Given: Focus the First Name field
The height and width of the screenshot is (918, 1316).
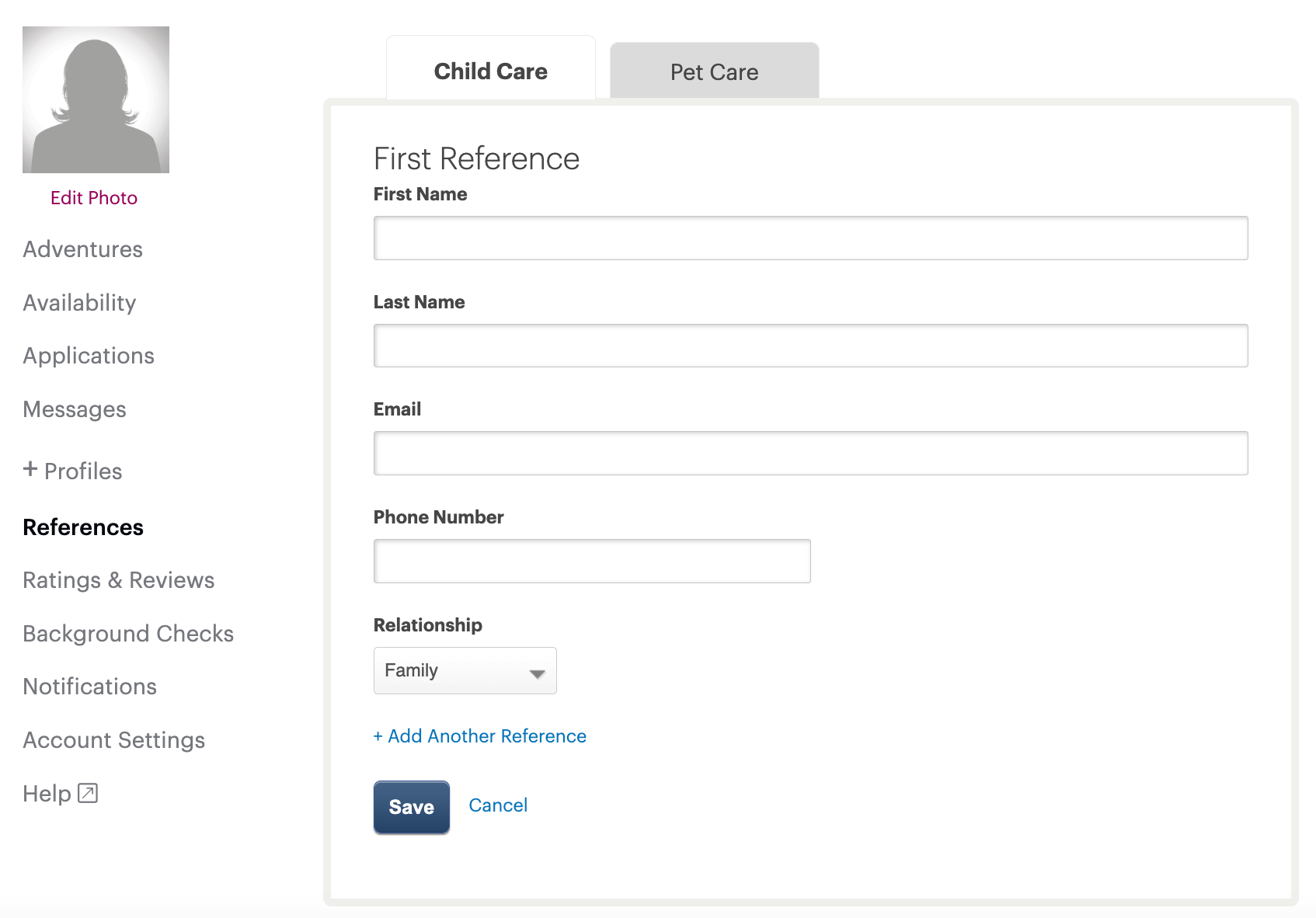Looking at the screenshot, I should 810,238.
